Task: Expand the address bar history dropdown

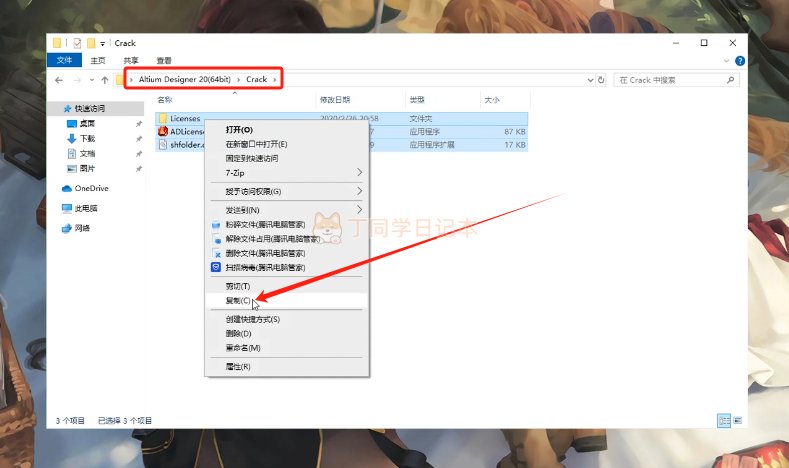Action: point(590,80)
